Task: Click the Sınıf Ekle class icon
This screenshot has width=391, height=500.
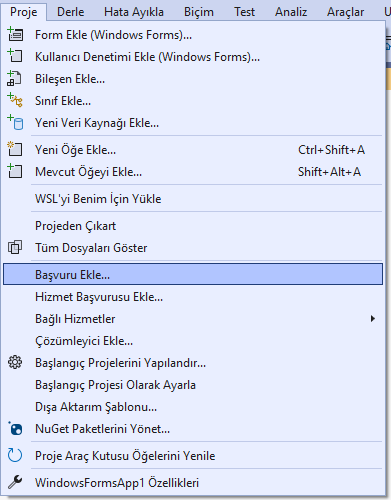Action: [15, 100]
